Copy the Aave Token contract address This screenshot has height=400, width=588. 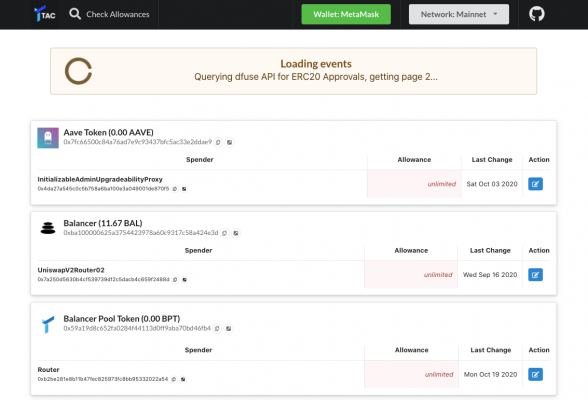point(218,142)
